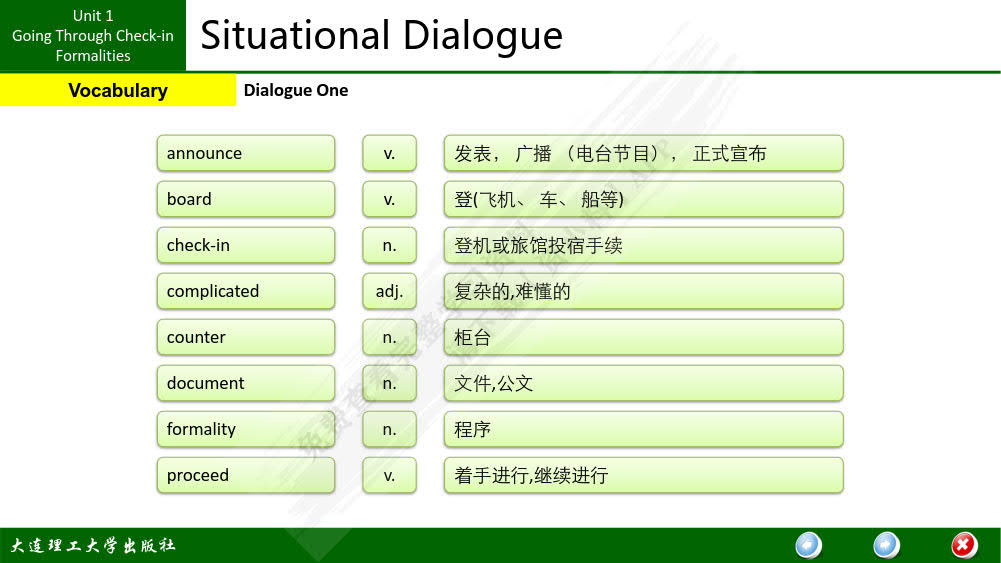Select the 'board' vocabulary box

coord(245,199)
